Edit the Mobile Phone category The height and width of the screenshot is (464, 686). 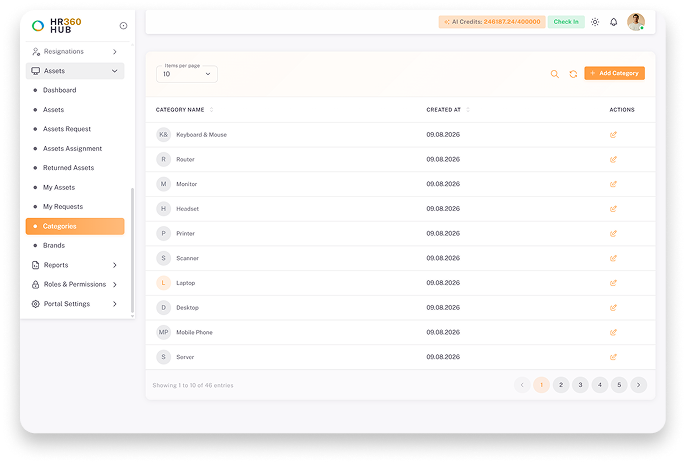[613, 332]
